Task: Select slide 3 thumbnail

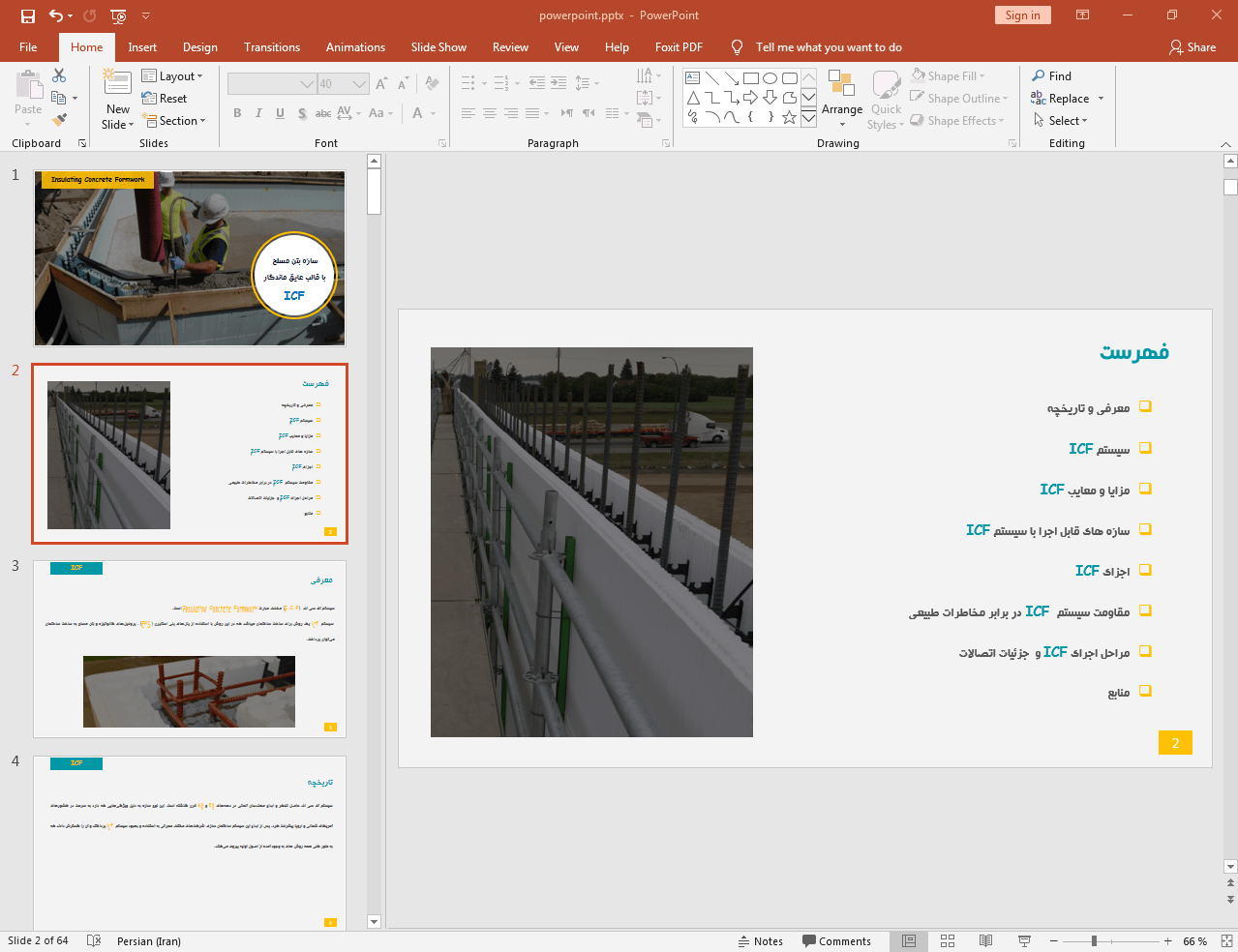Action: pos(190,649)
